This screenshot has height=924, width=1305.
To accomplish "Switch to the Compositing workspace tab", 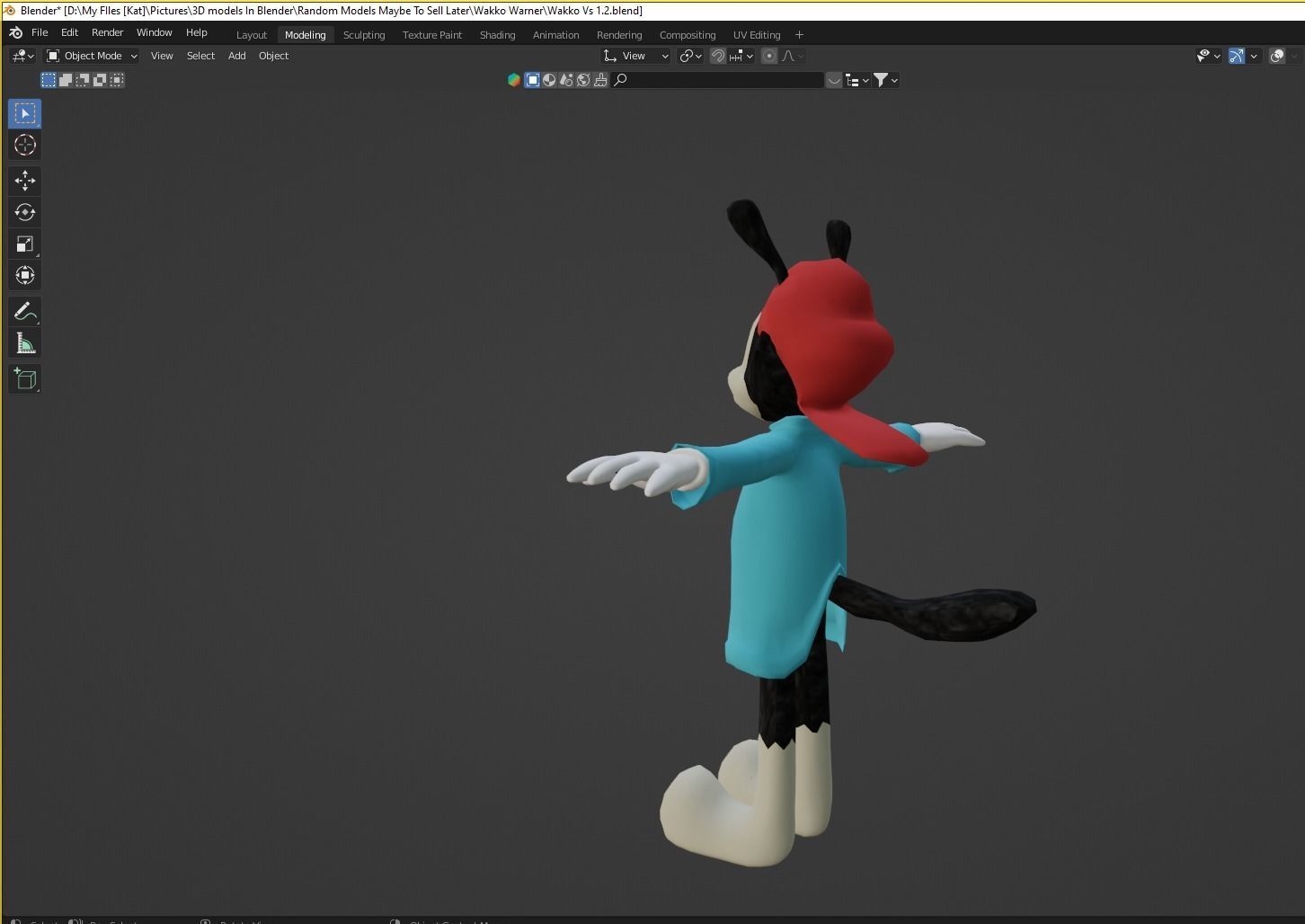I will coord(688,35).
